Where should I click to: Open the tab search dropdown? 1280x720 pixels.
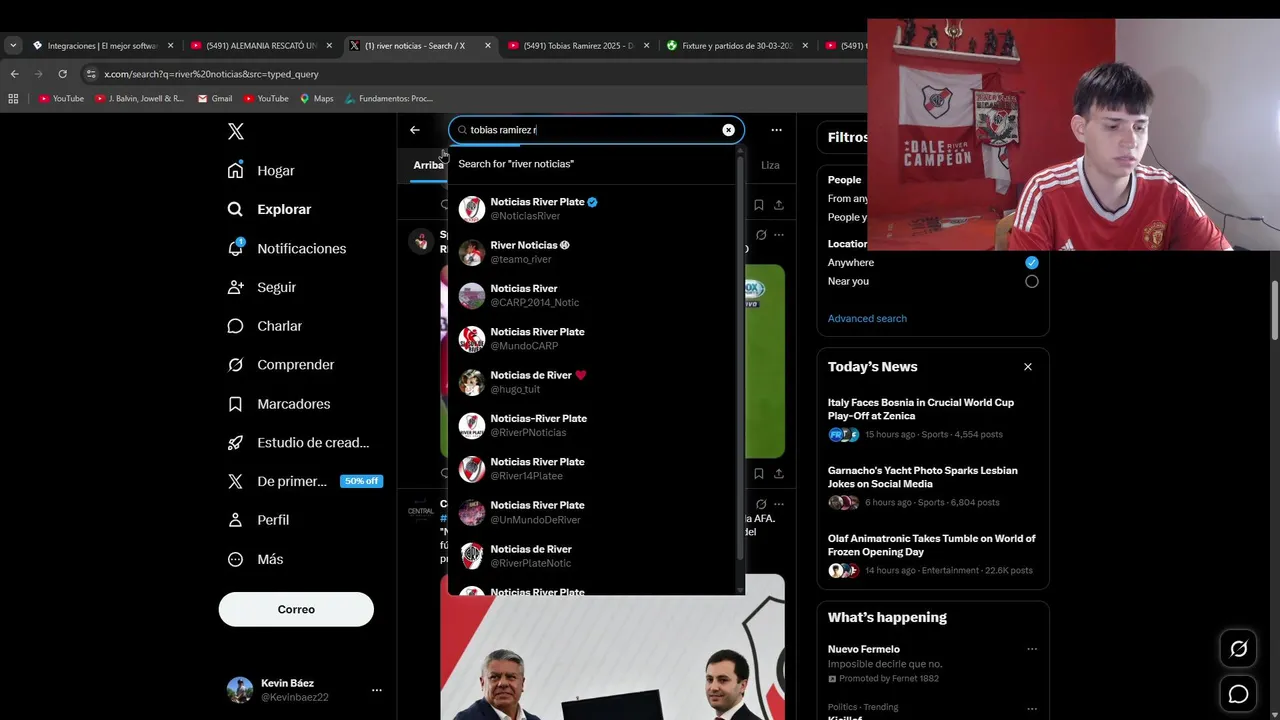(13, 46)
